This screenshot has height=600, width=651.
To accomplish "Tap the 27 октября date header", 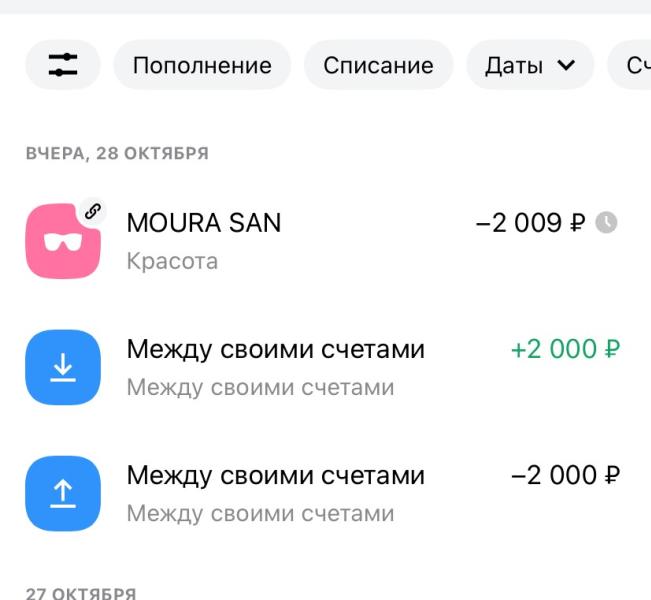I will click(x=81, y=593).
